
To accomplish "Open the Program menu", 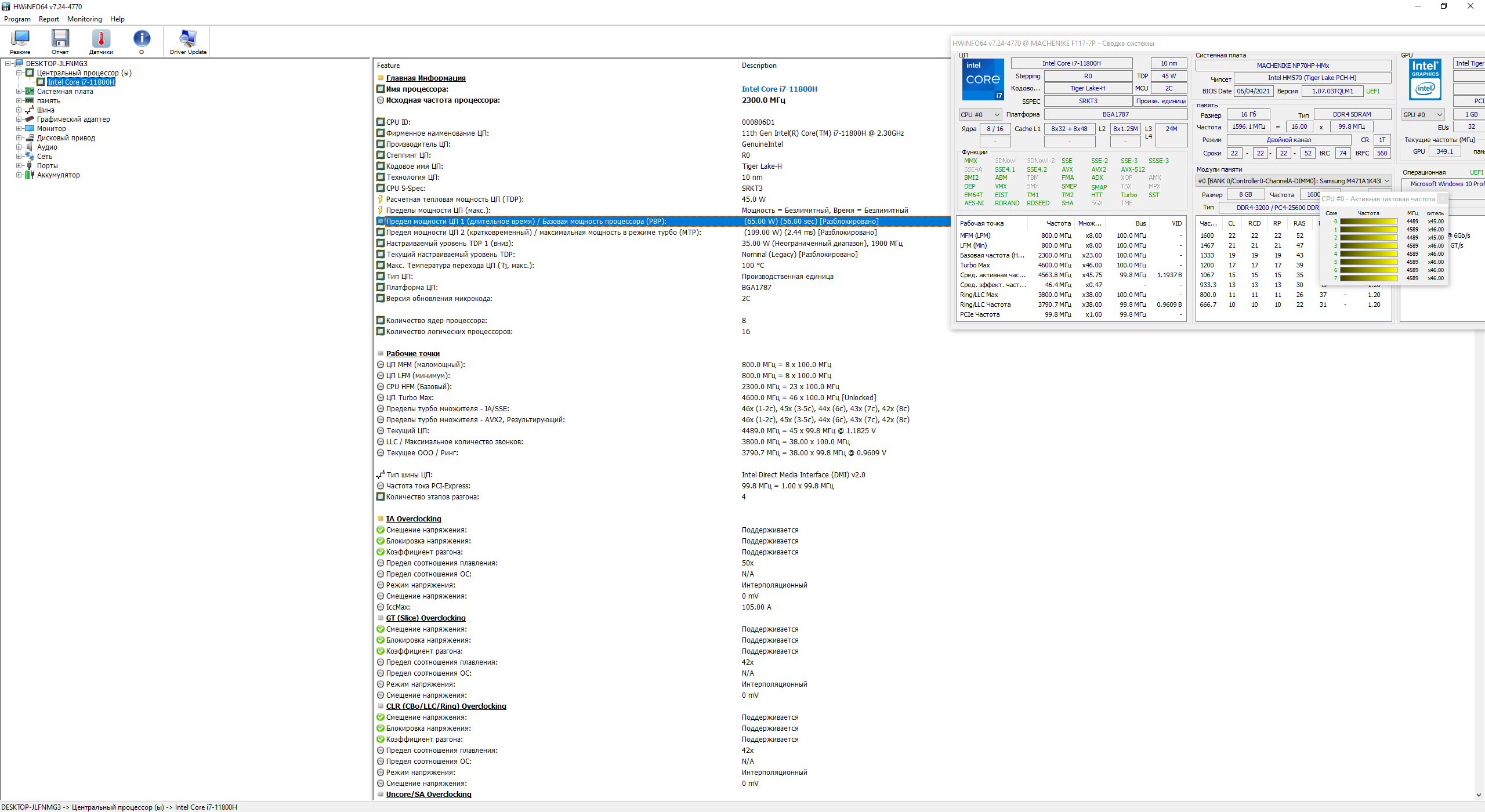I will (x=17, y=19).
